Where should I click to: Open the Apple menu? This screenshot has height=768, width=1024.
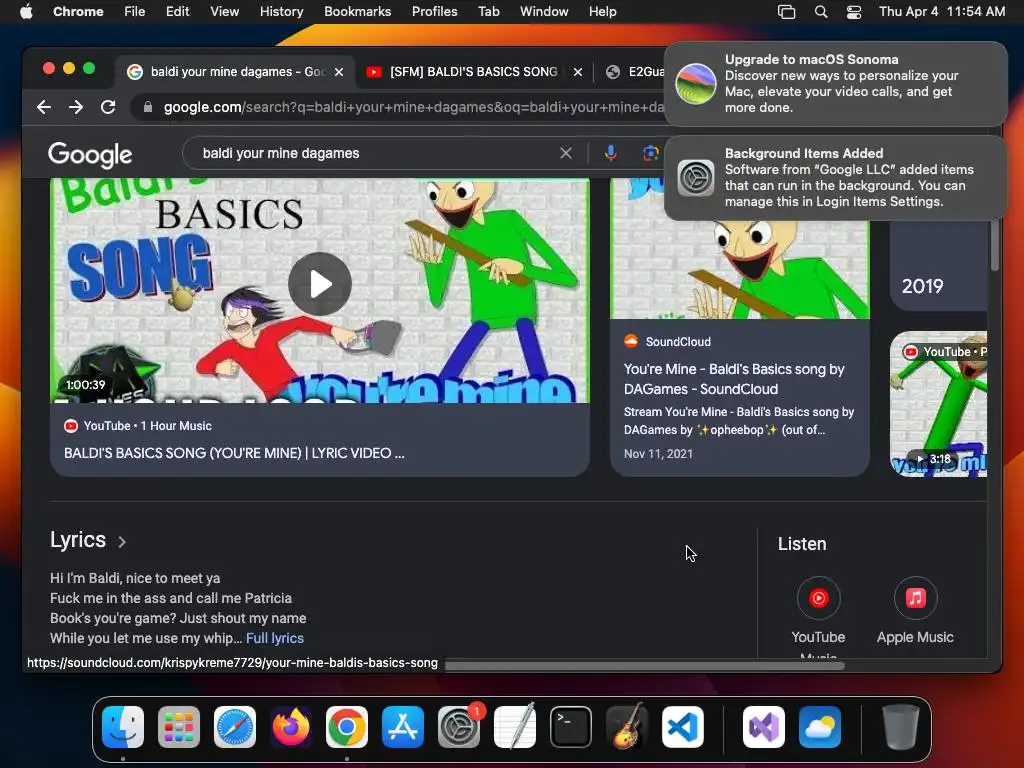pyautogui.click(x=26, y=12)
